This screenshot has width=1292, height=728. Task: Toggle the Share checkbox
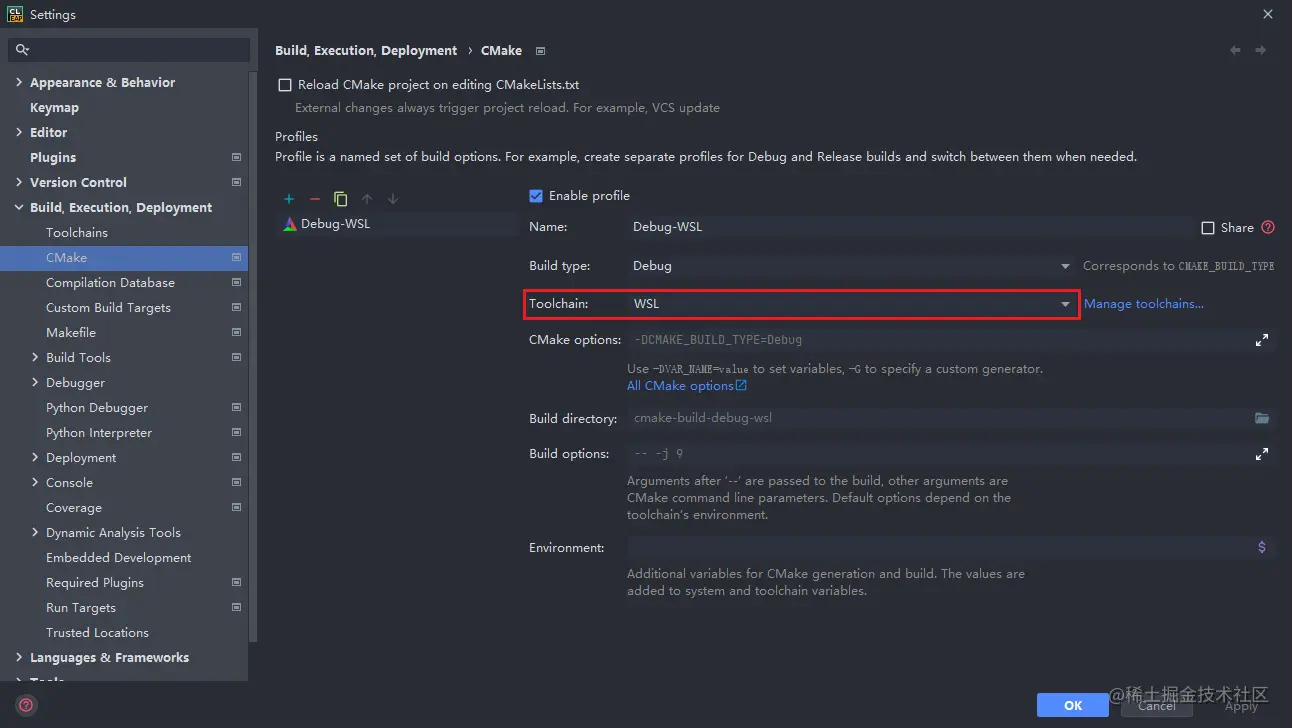(x=1208, y=228)
